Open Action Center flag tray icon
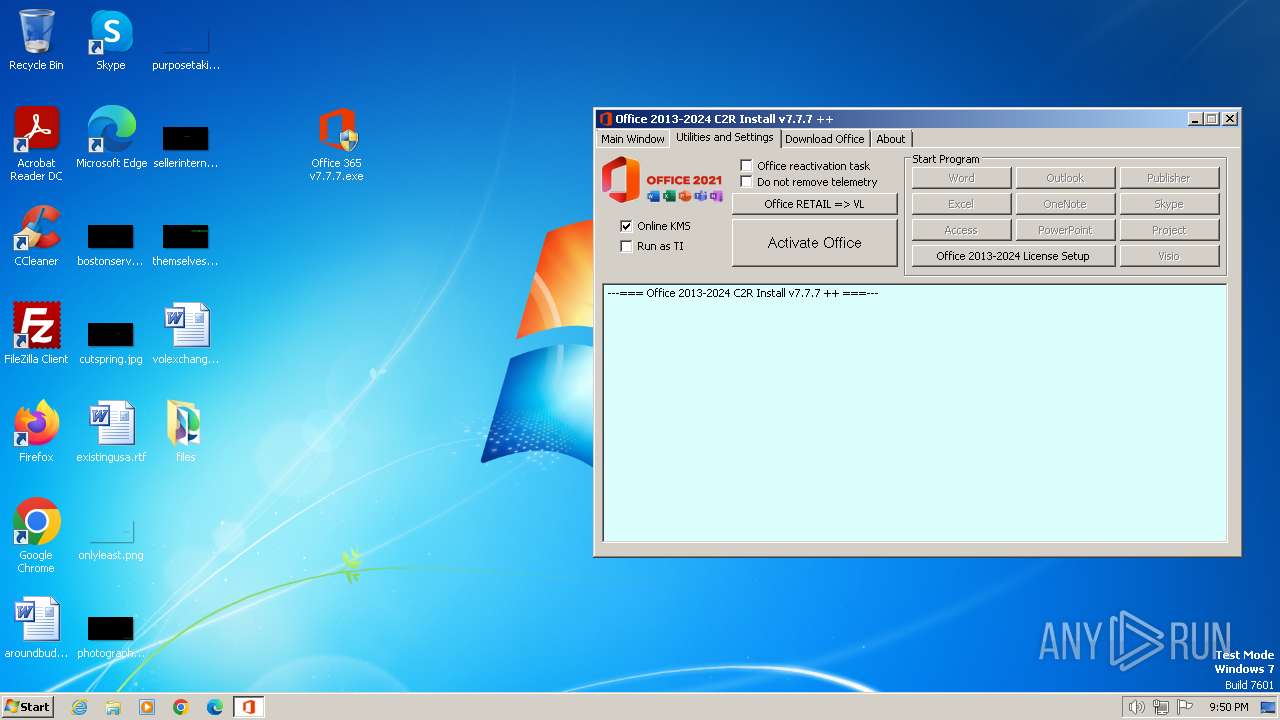This screenshot has height=720, width=1280. 1186,707
